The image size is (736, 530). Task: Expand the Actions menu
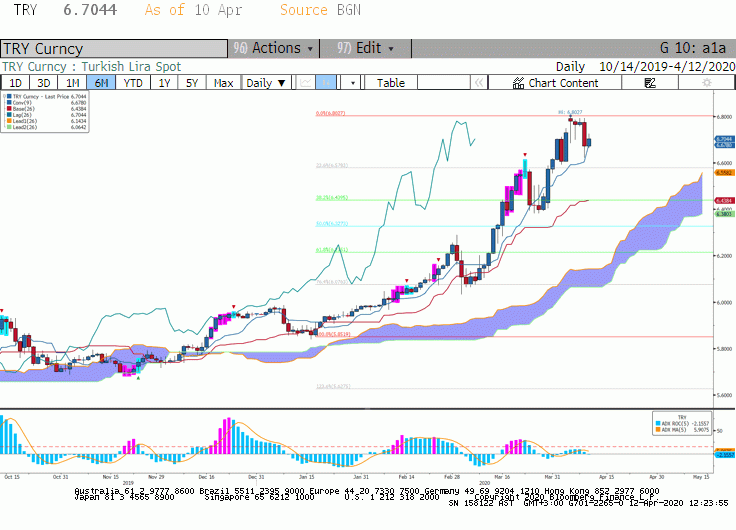pyautogui.click(x=274, y=48)
